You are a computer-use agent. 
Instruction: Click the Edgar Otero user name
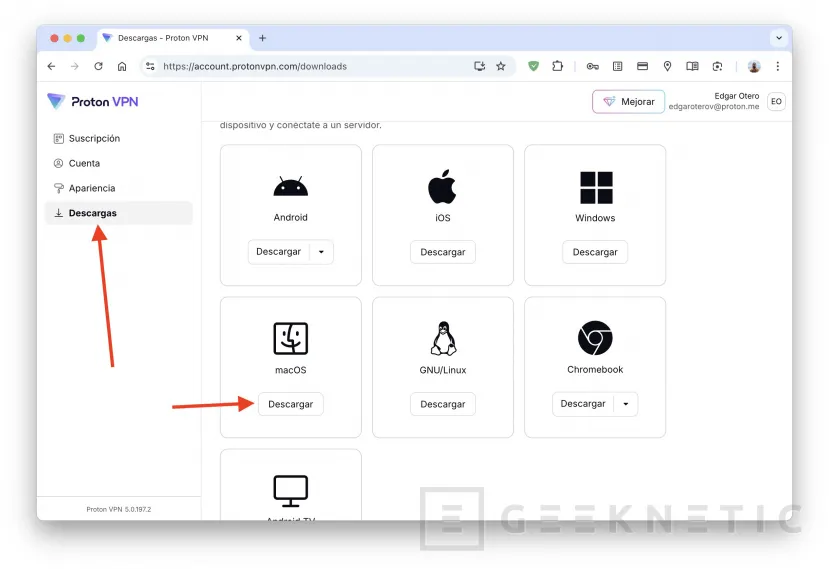(736, 96)
